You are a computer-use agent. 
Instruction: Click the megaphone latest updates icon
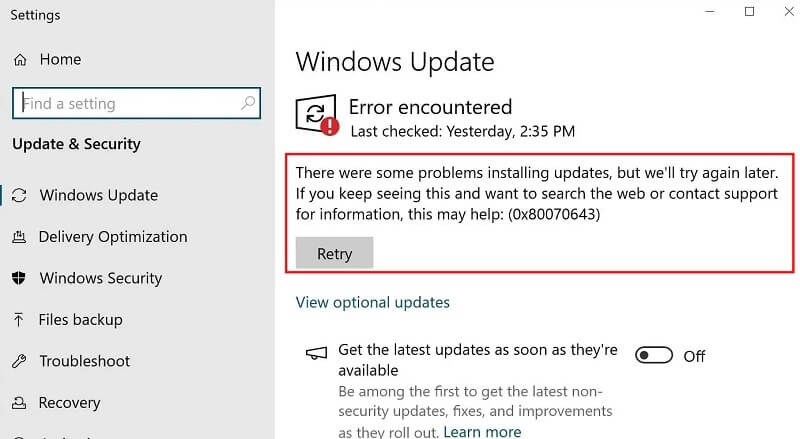click(317, 352)
